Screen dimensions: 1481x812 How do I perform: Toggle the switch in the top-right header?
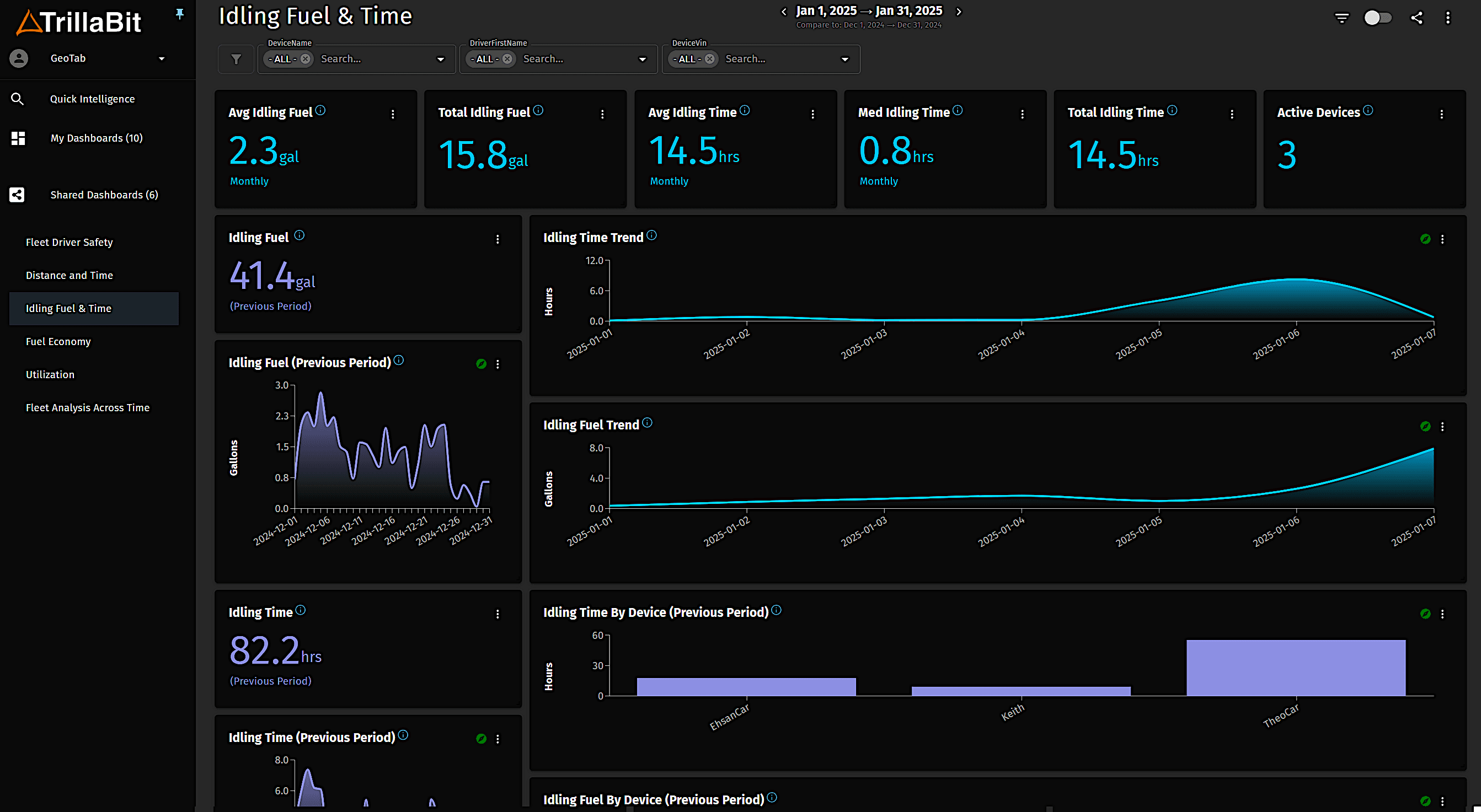click(1377, 18)
